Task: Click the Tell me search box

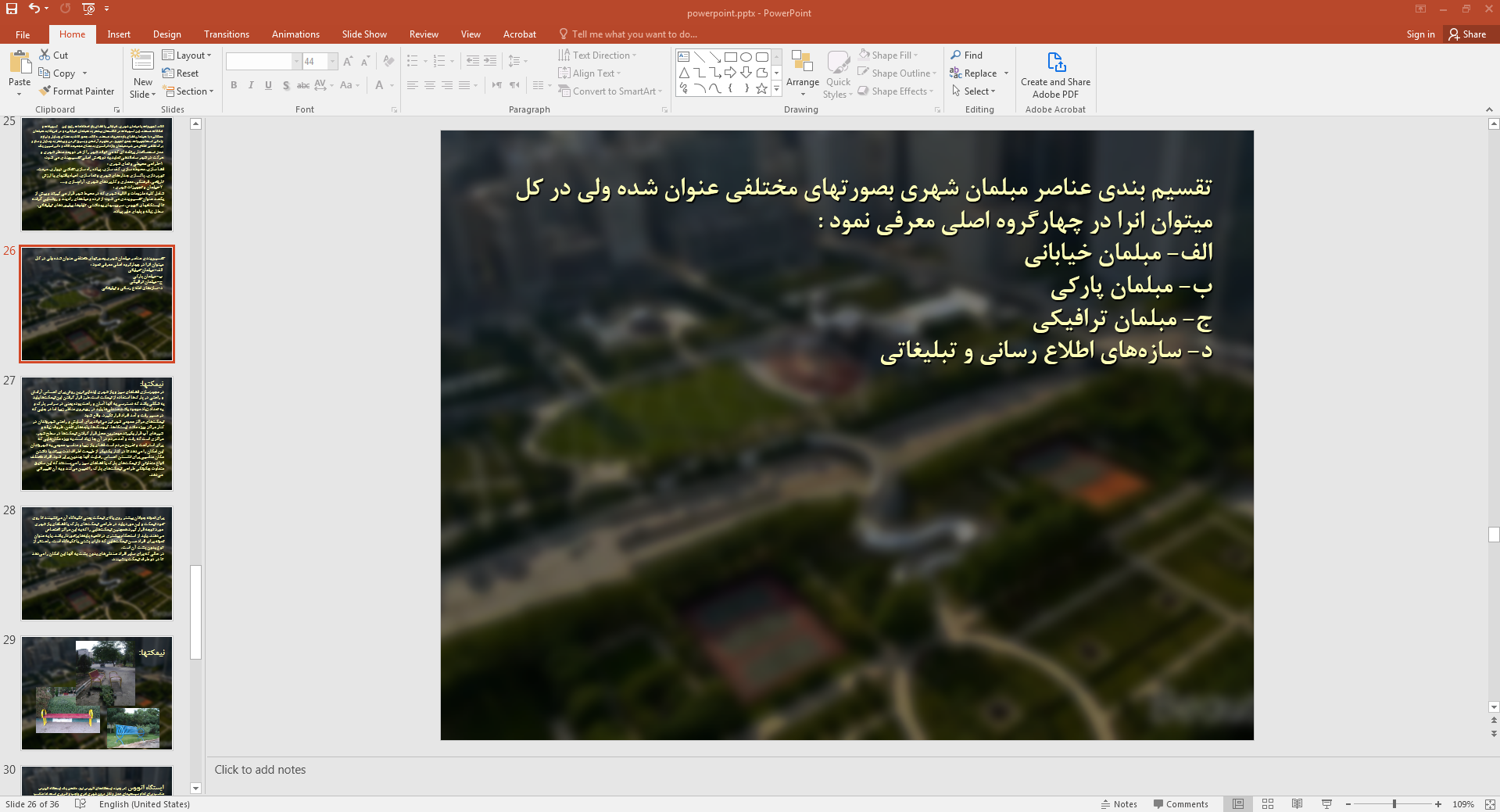Action: [x=628, y=34]
